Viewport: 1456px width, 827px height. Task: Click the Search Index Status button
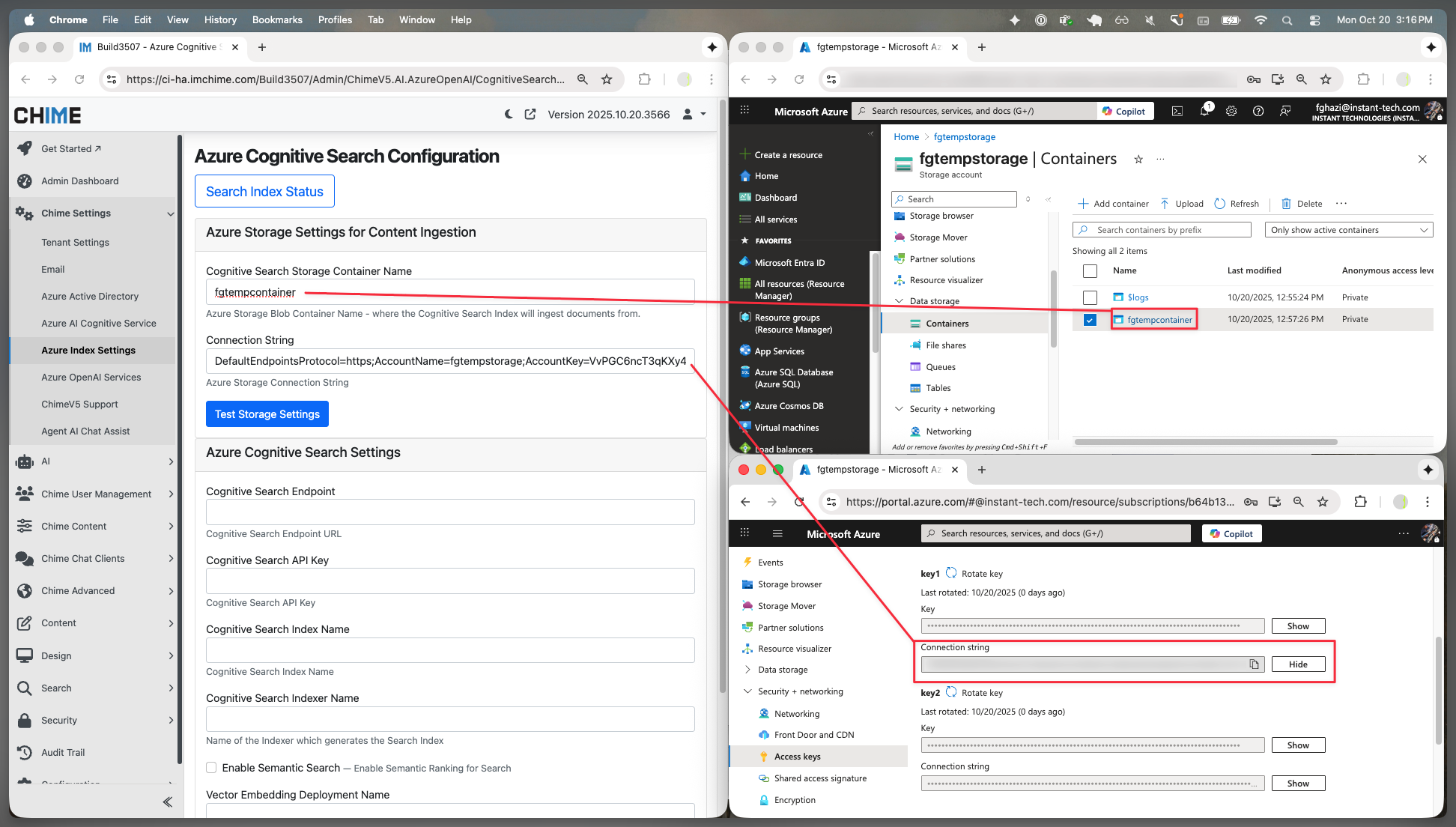[264, 191]
